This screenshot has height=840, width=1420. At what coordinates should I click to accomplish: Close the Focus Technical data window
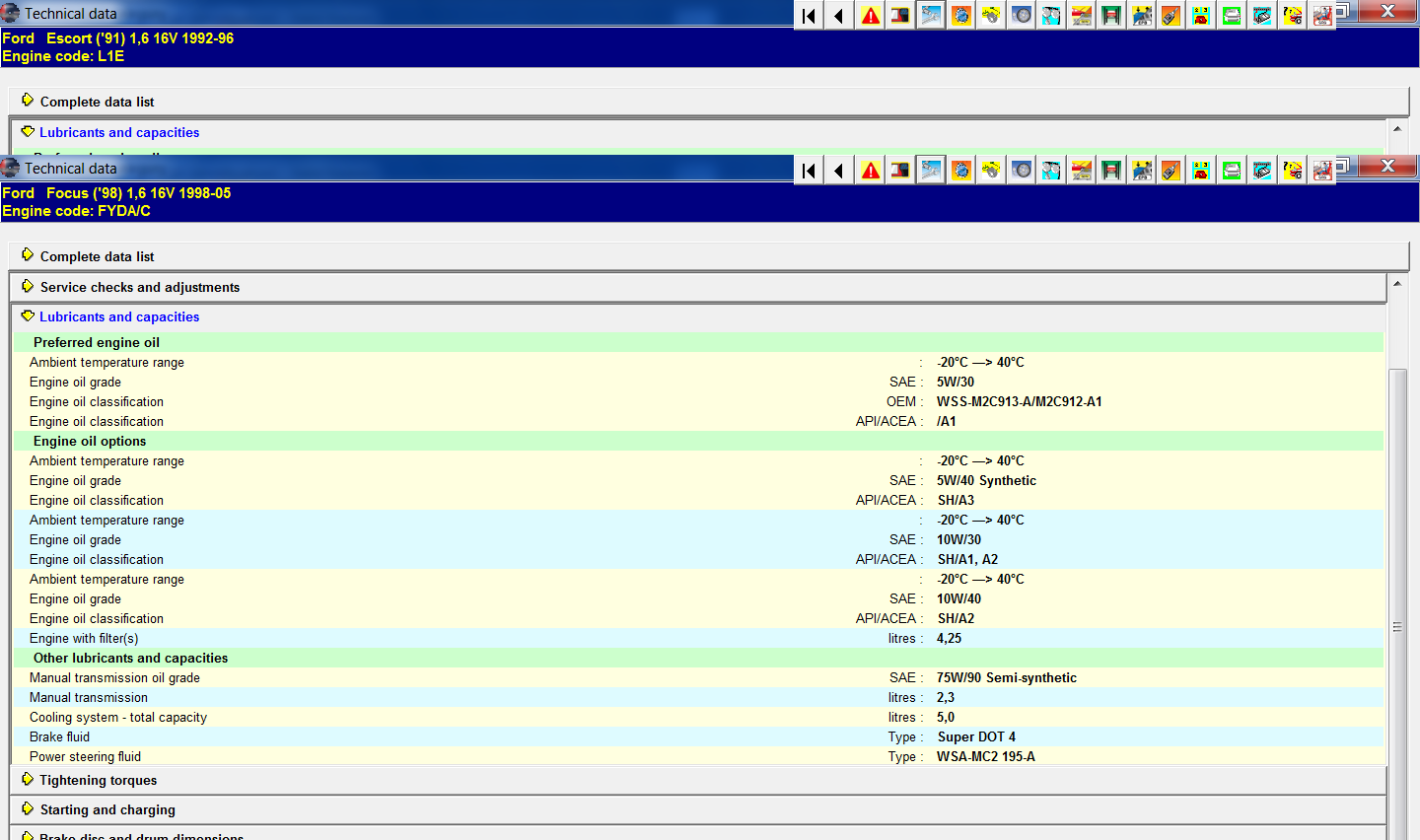pyautogui.click(x=1386, y=166)
